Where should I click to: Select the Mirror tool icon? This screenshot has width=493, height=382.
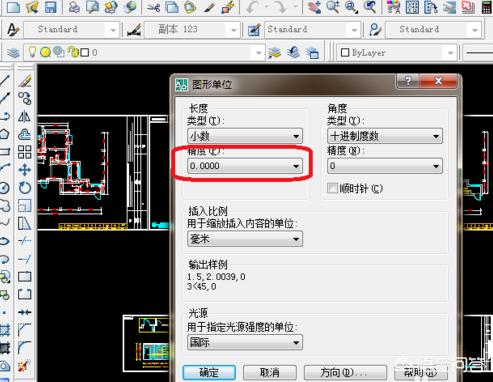click(24, 116)
